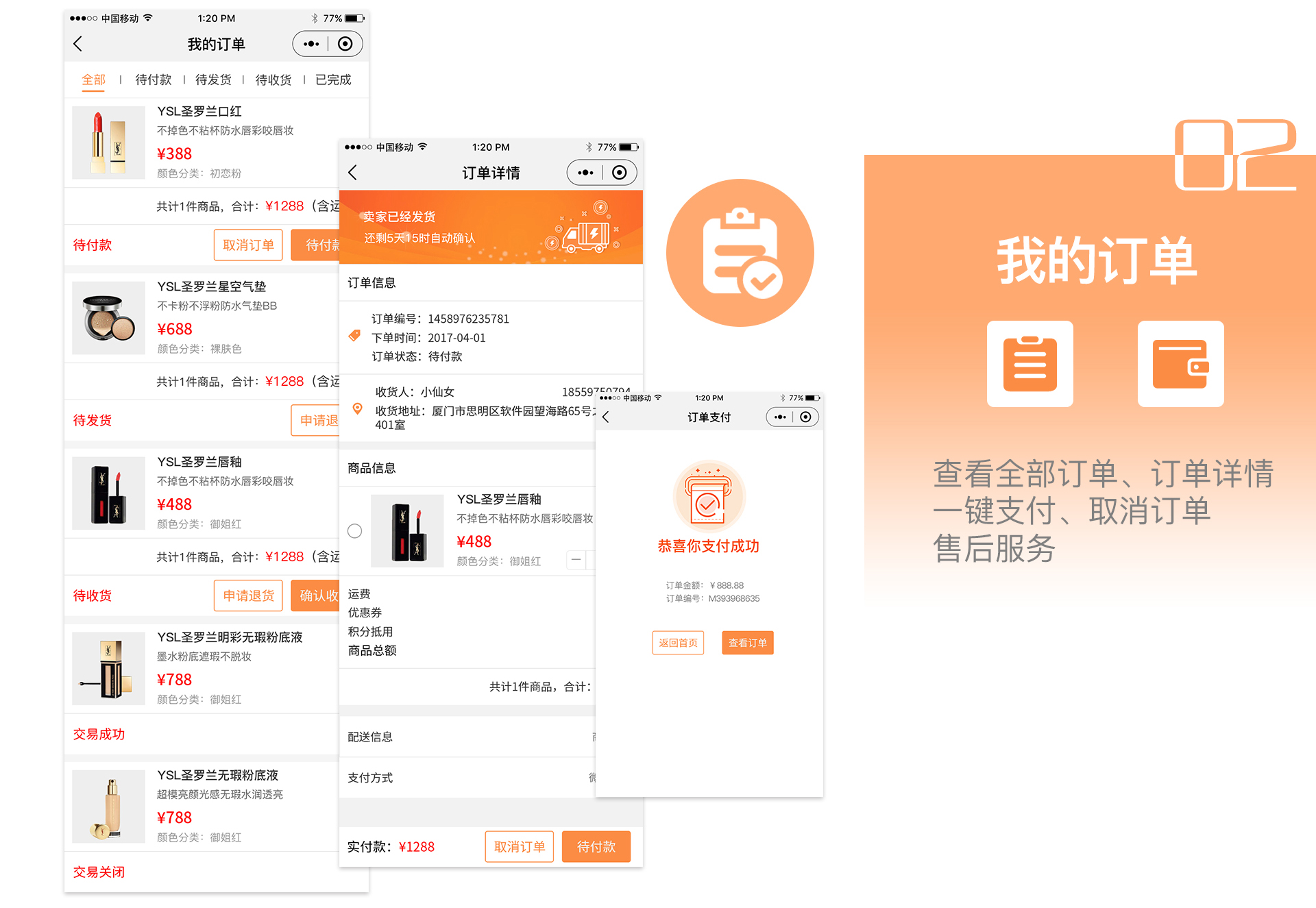Click 申请退货 on the 待收货 order
The width and height of the screenshot is (1316, 908).
(x=248, y=596)
